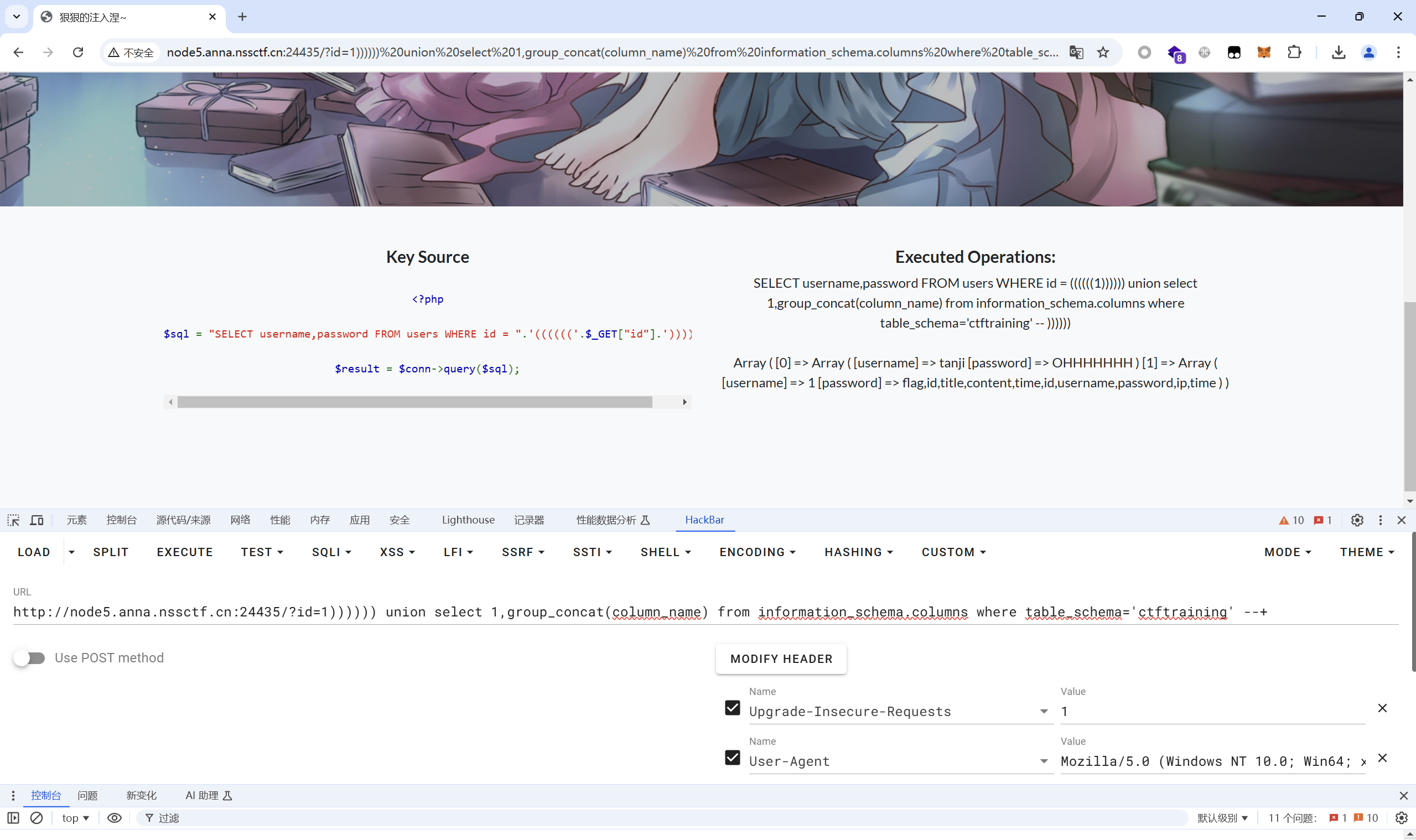This screenshot has height=840, width=1416.
Task: Toggle Use POST method switch
Action: [x=29, y=658]
